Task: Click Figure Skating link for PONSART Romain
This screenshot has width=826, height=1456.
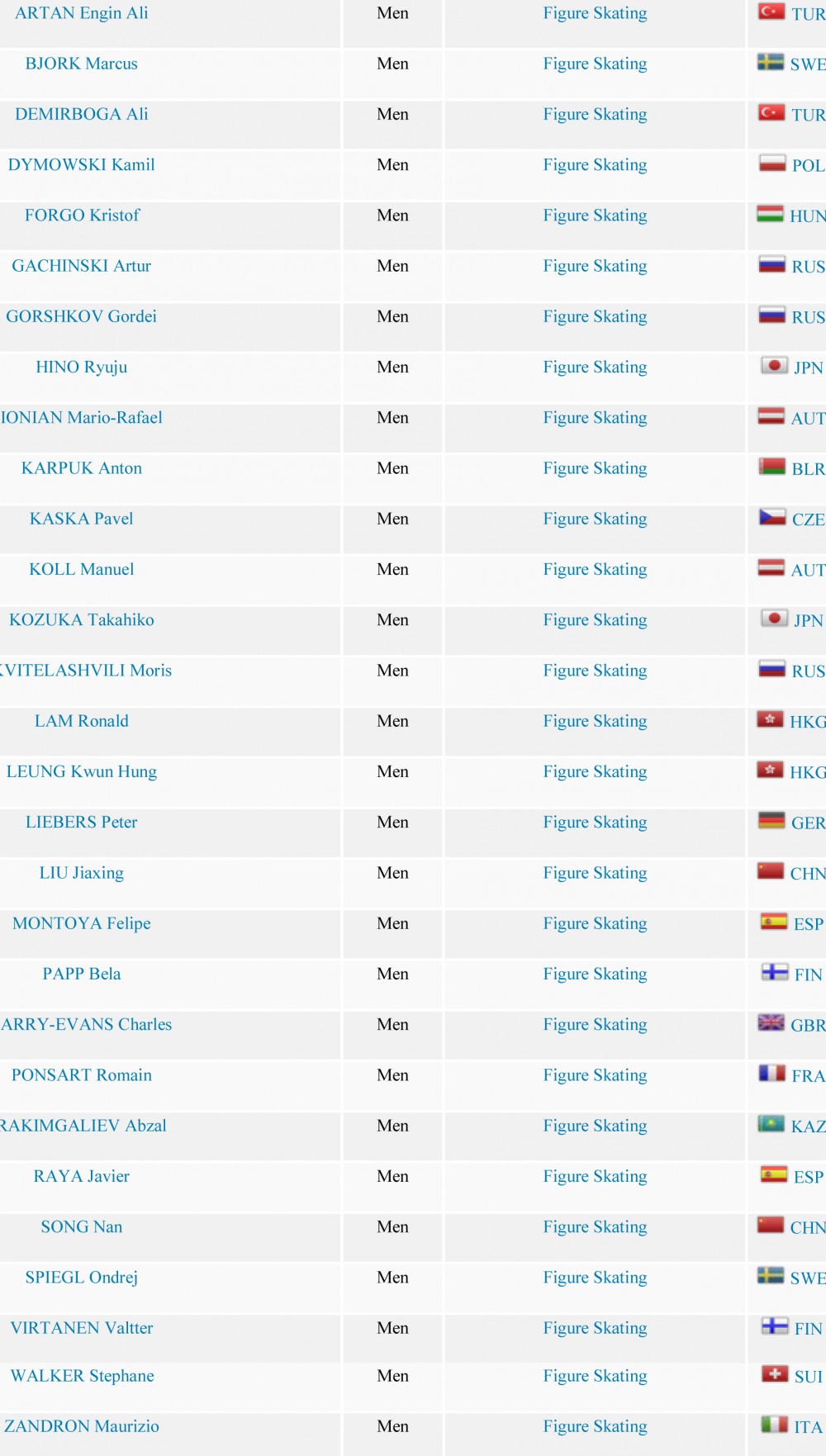Action: 595,1074
